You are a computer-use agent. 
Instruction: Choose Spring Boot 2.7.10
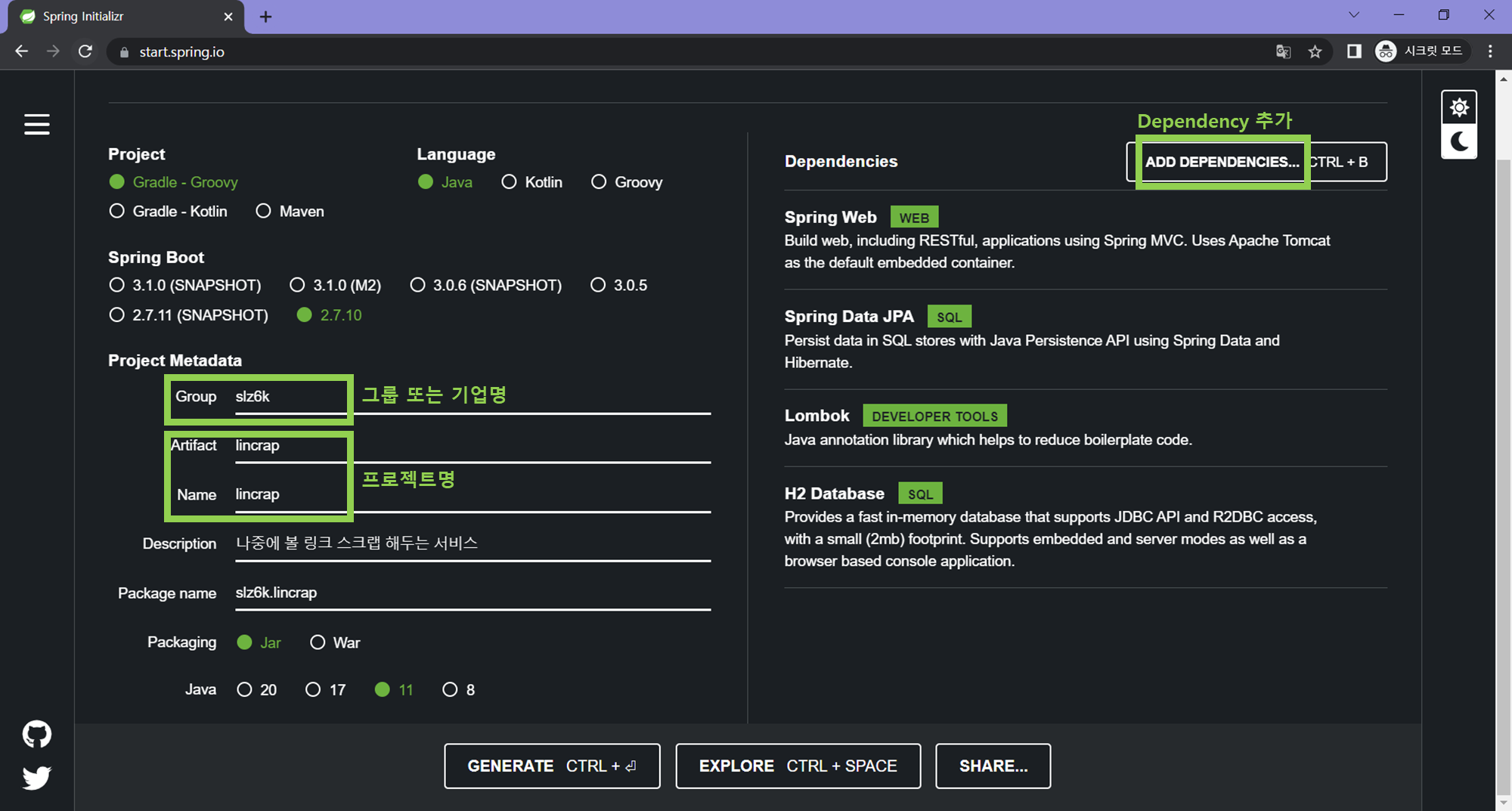pos(330,315)
